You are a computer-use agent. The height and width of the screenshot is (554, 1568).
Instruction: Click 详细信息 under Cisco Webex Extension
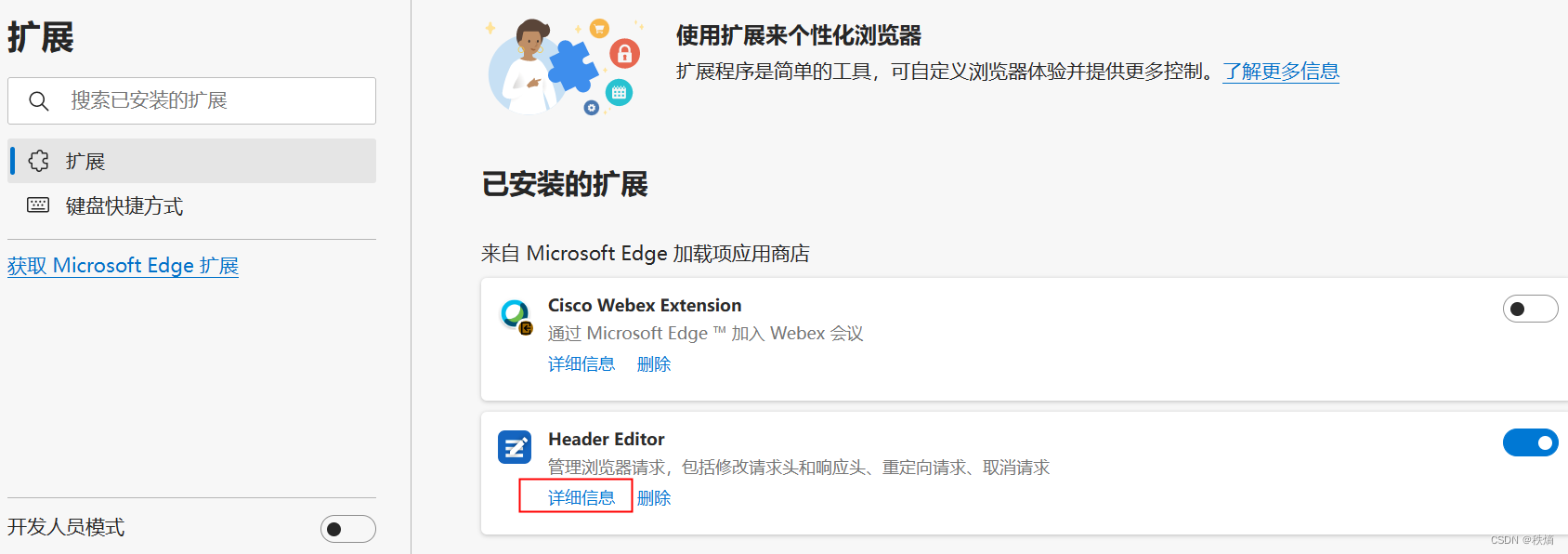581,363
